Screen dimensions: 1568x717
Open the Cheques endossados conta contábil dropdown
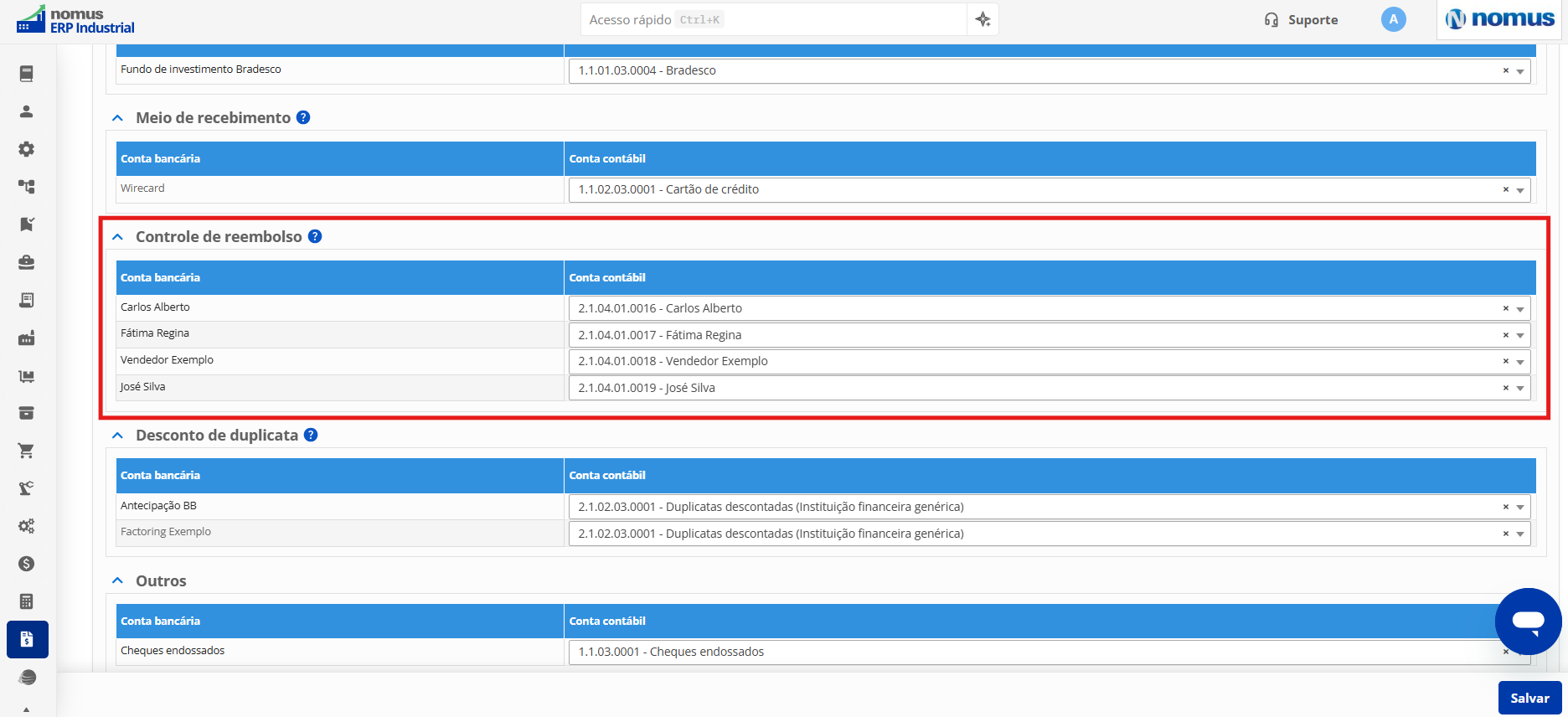(x=1049, y=652)
